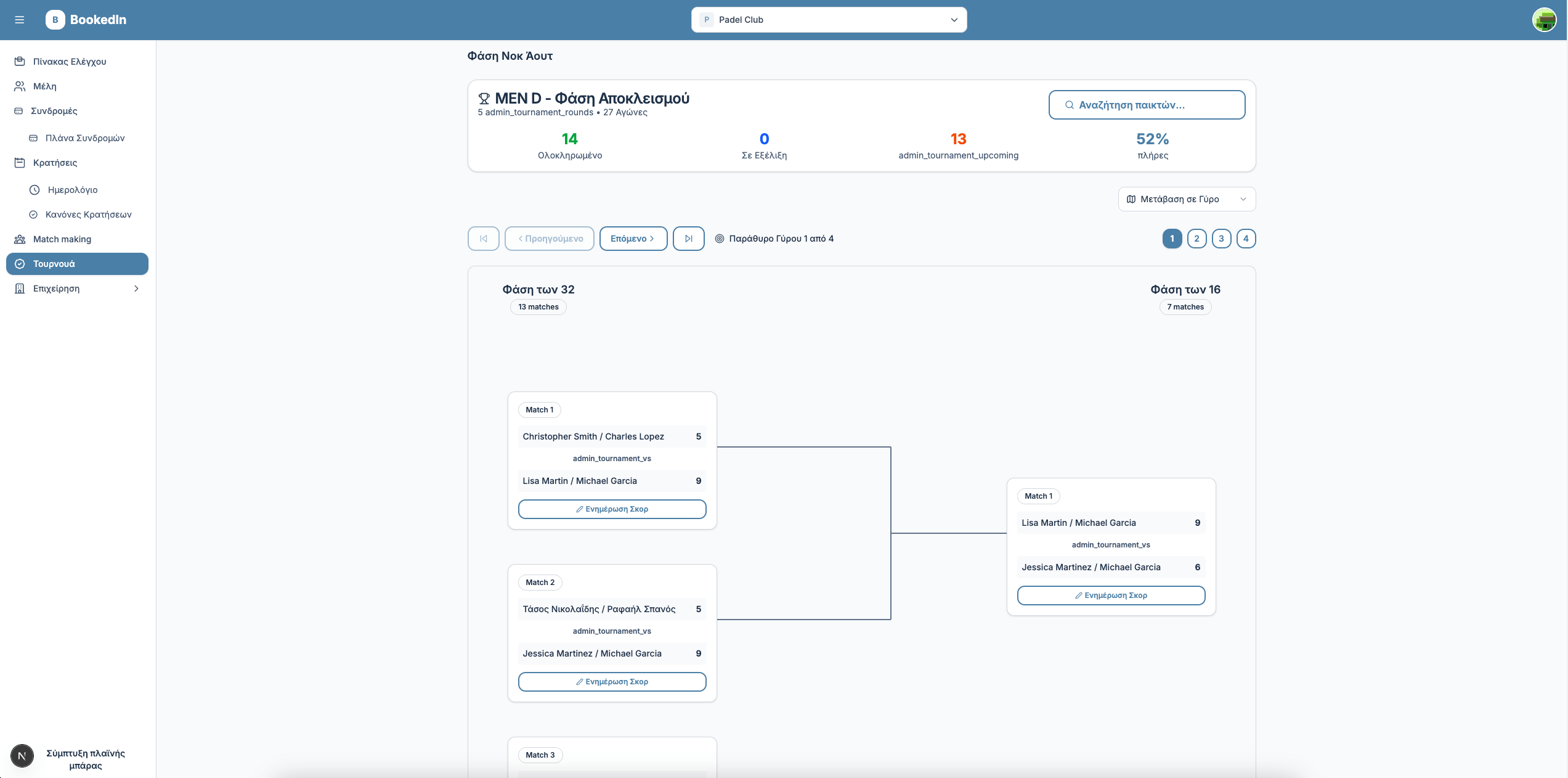Click the 52% completion indicator
The image size is (1568, 778).
[x=1152, y=139]
